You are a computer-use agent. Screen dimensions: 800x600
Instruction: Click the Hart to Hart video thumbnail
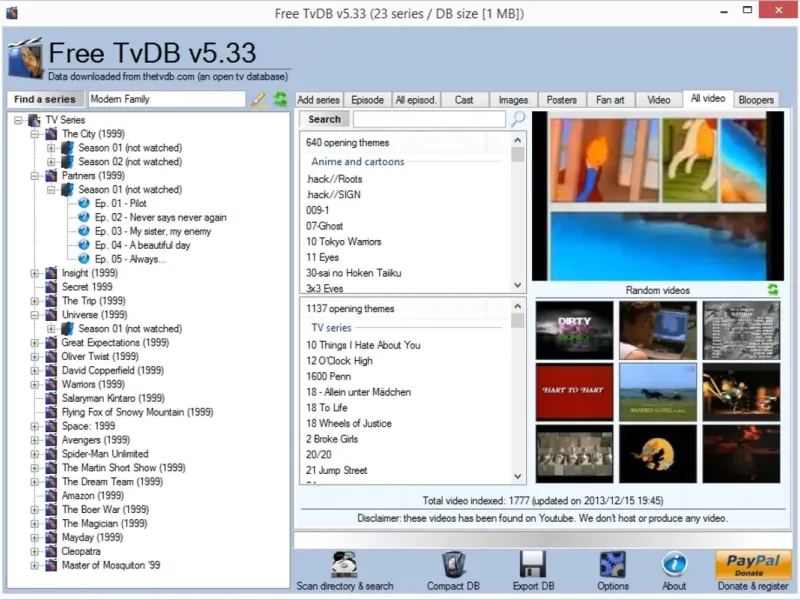pos(574,391)
